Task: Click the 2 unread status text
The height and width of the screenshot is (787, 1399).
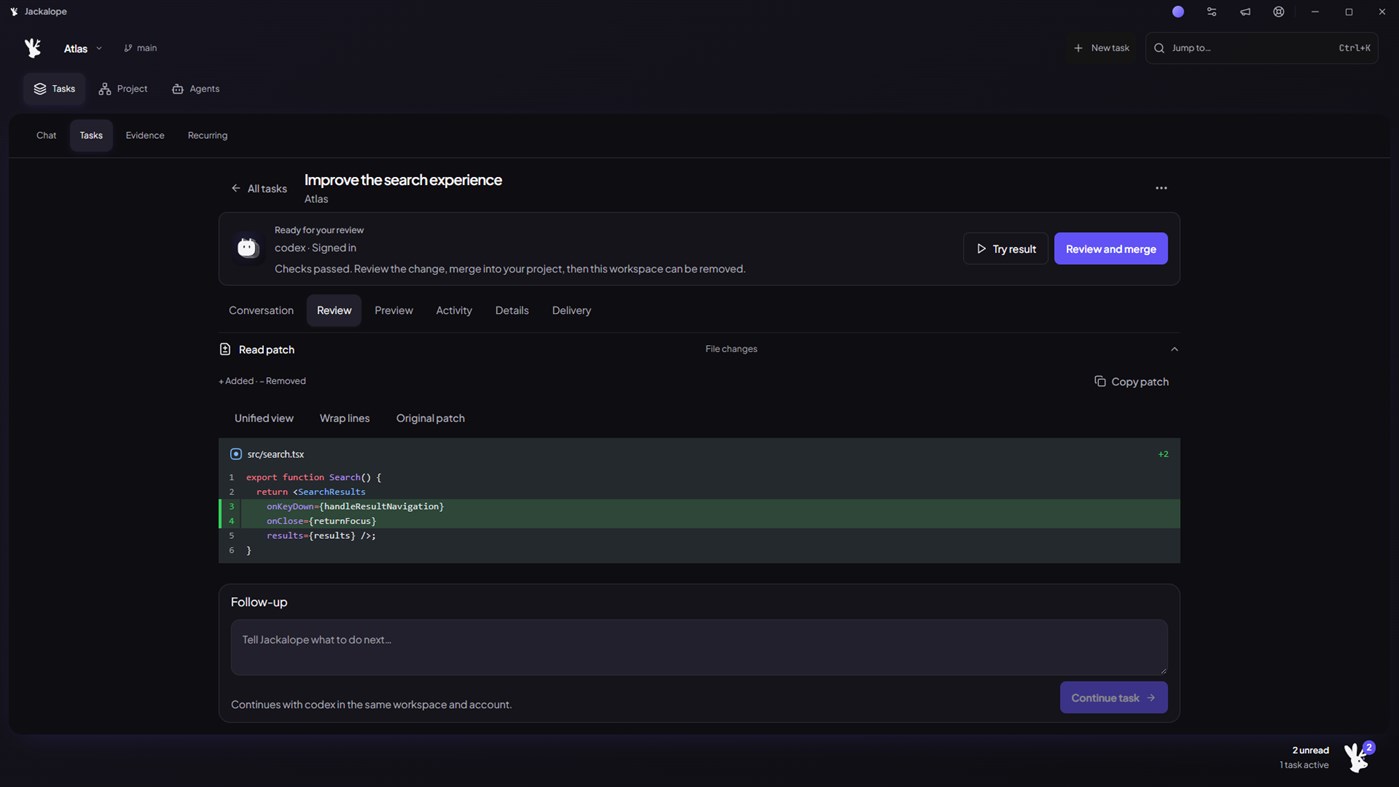Action: point(1310,750)
